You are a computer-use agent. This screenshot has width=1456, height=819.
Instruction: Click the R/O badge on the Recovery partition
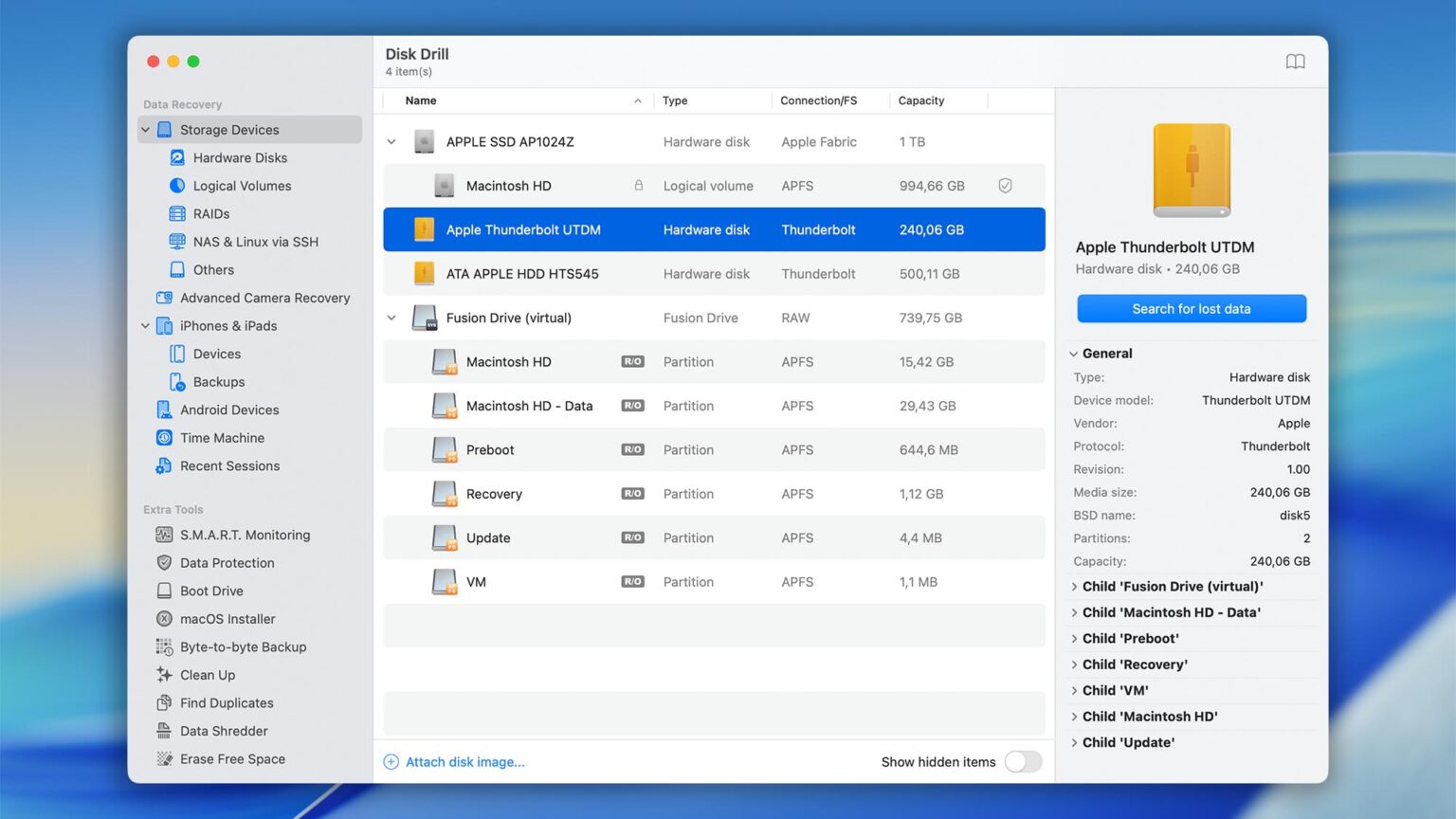[632, 494]
